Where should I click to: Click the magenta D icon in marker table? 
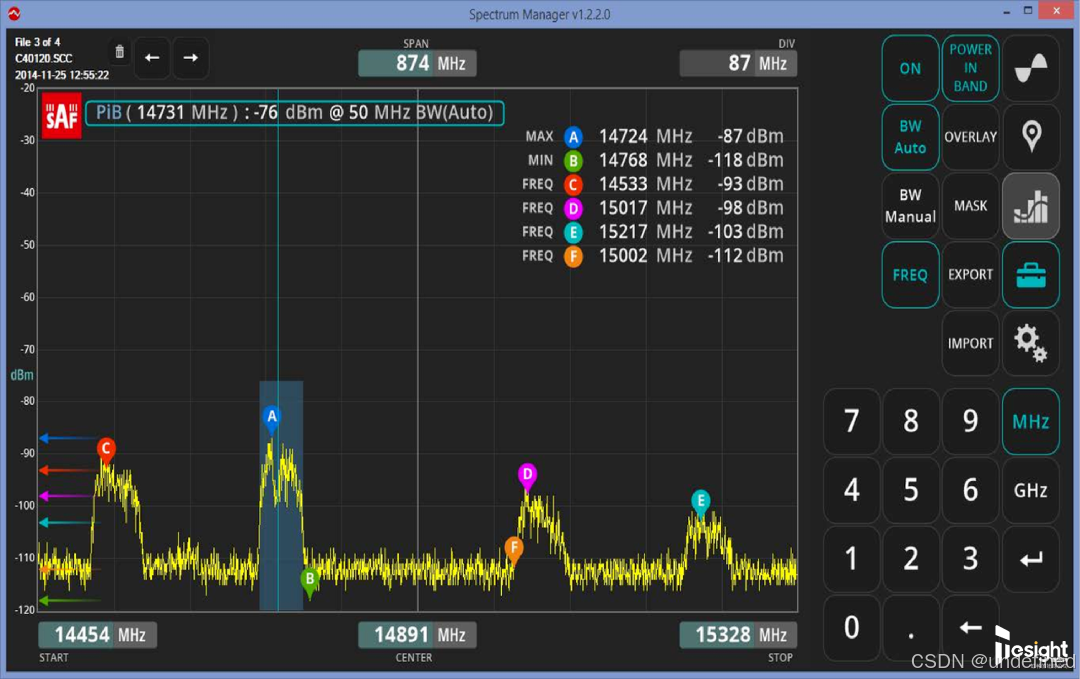[573, 209]
